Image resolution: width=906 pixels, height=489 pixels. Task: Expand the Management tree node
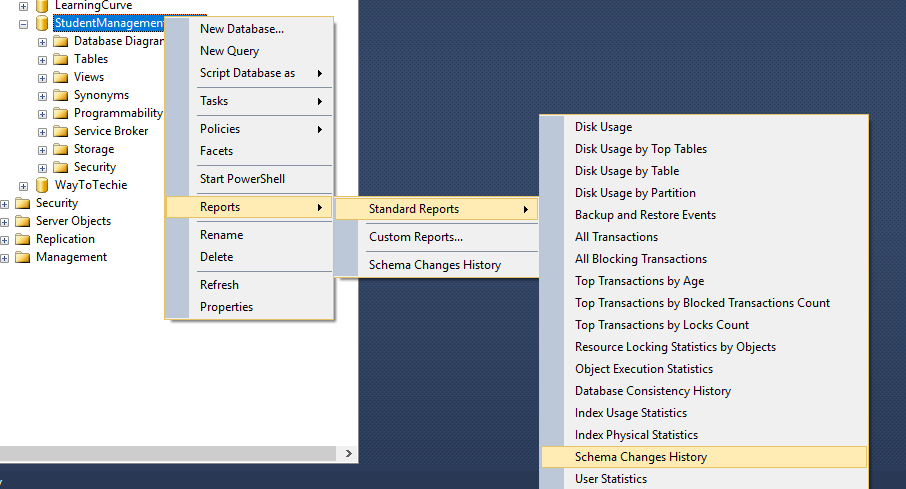coord(5,257)
